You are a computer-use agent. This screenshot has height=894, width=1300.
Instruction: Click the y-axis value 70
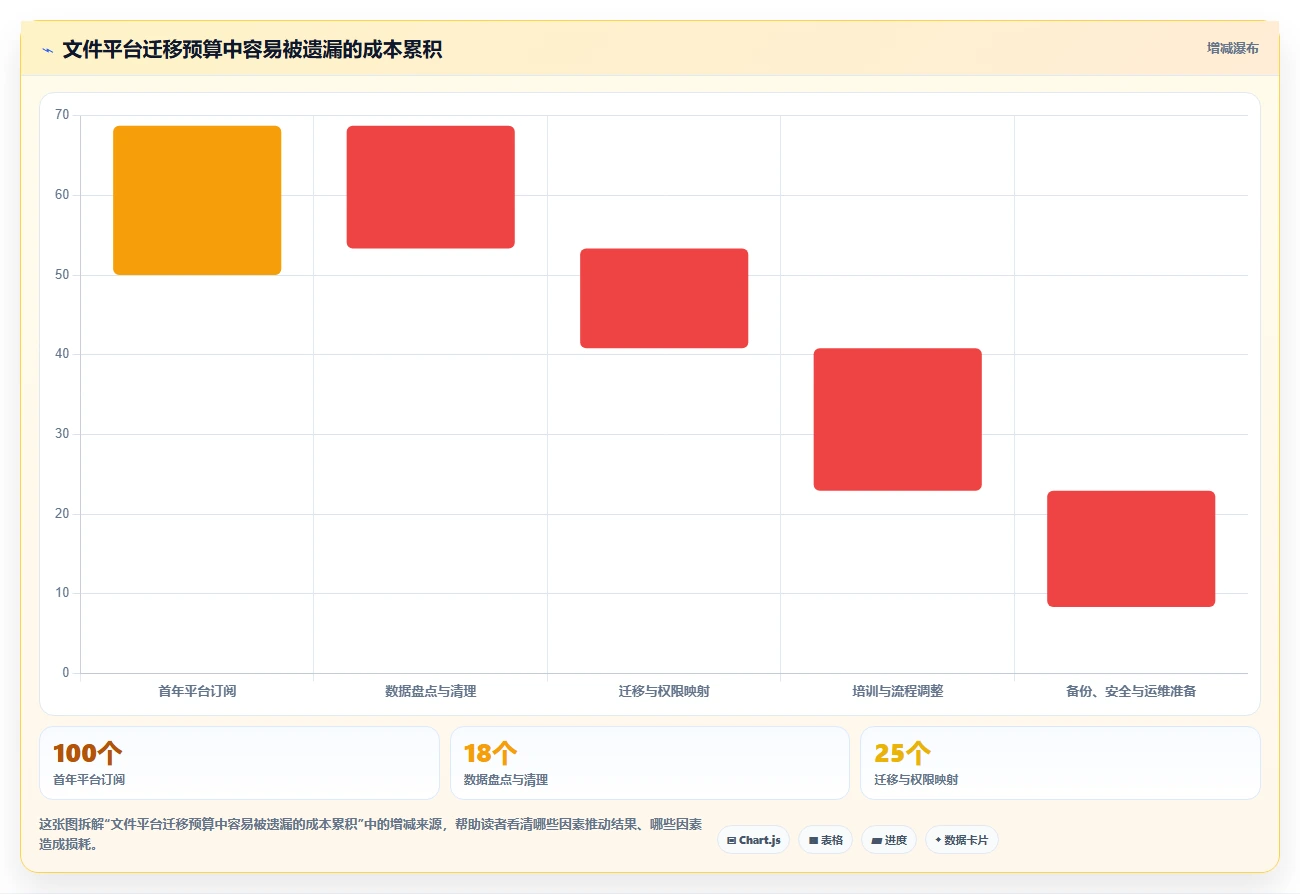(x=62, y=115)
